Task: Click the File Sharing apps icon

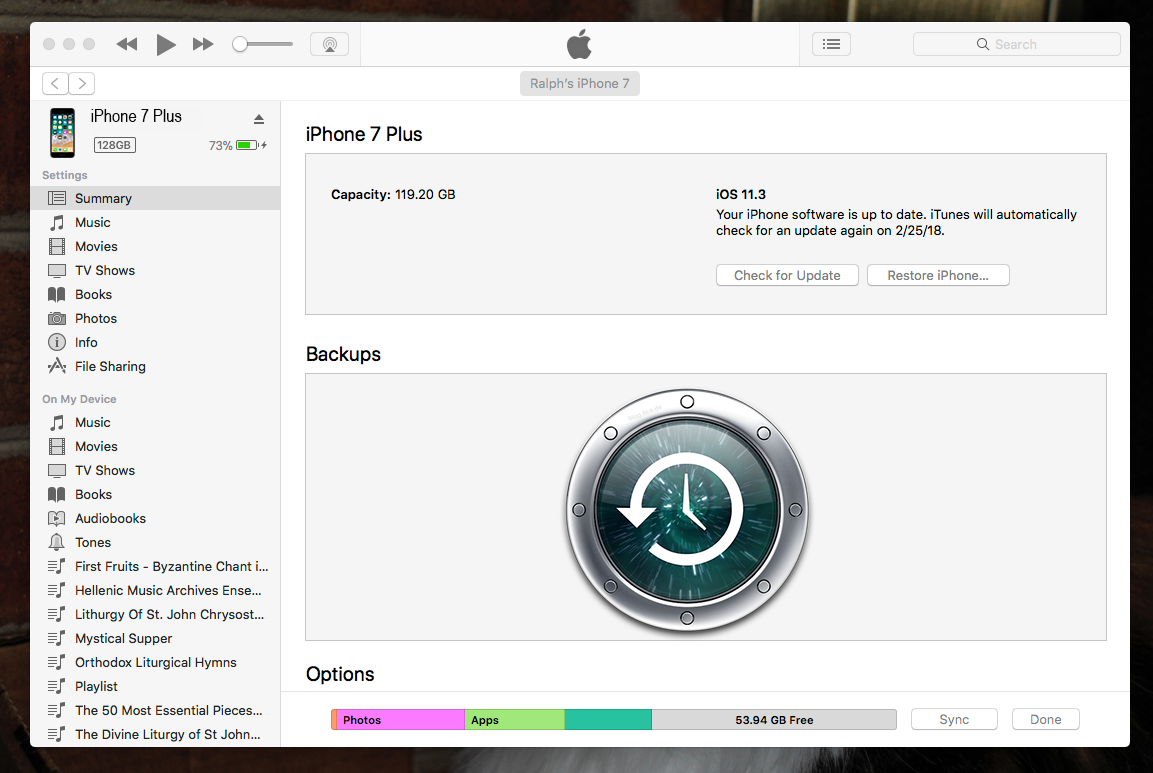Action: (57, 366)
